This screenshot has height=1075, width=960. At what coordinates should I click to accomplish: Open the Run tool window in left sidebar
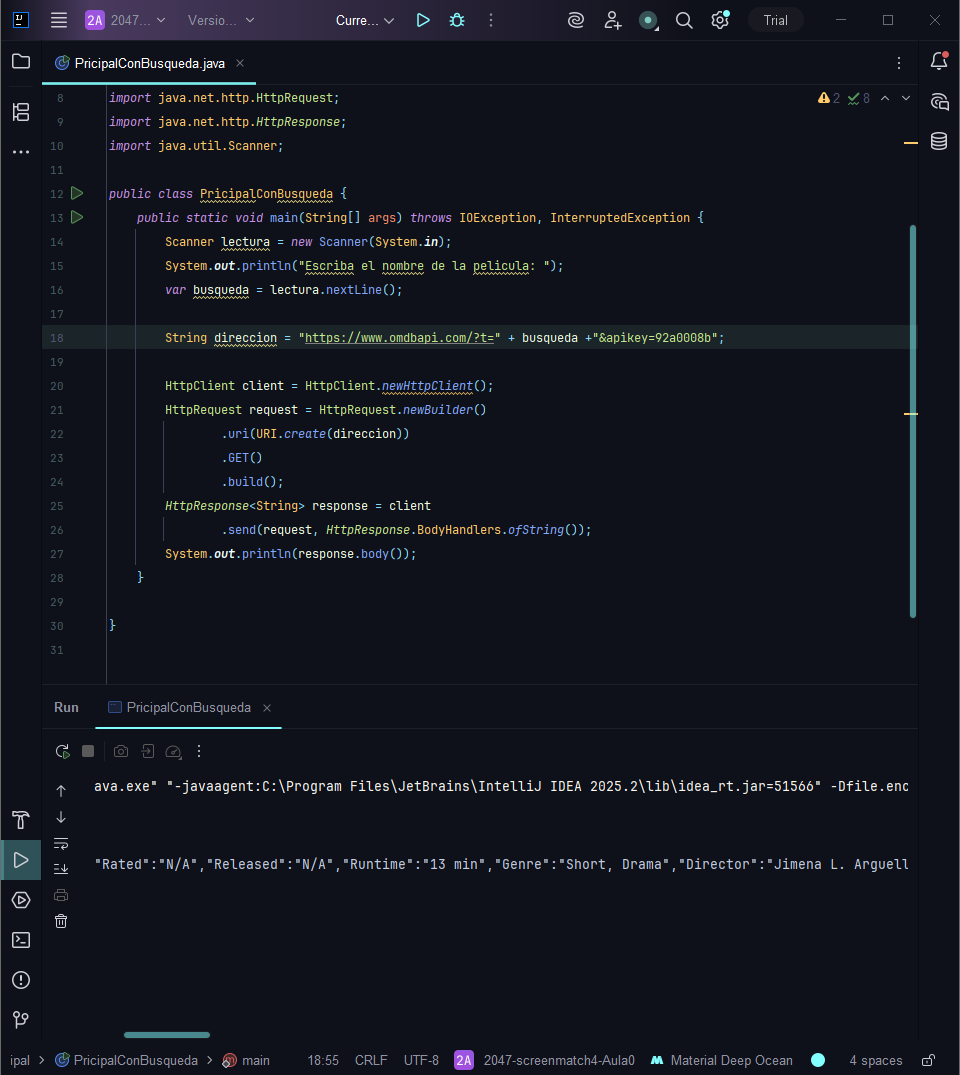click(x=21, y=860)
